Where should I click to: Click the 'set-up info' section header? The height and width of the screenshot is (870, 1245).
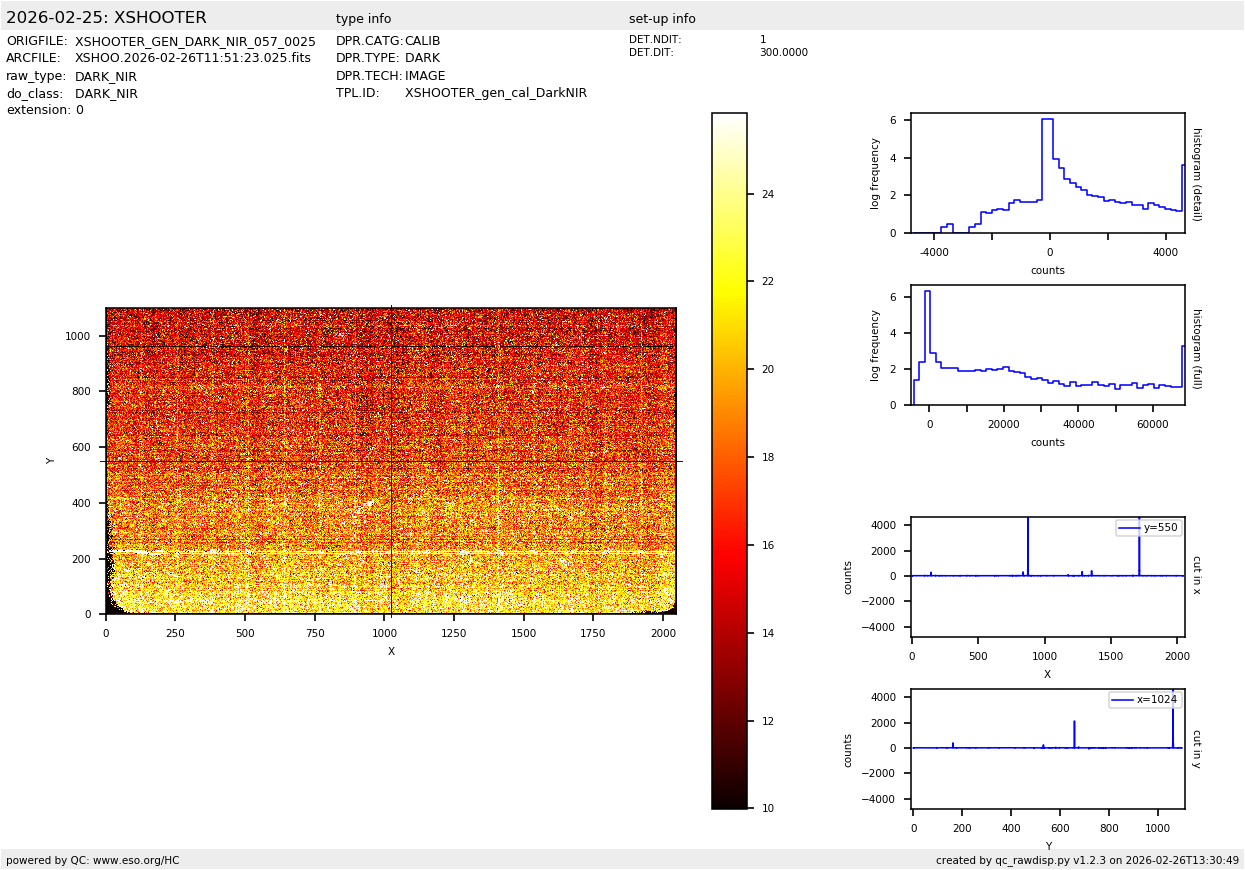662,19
